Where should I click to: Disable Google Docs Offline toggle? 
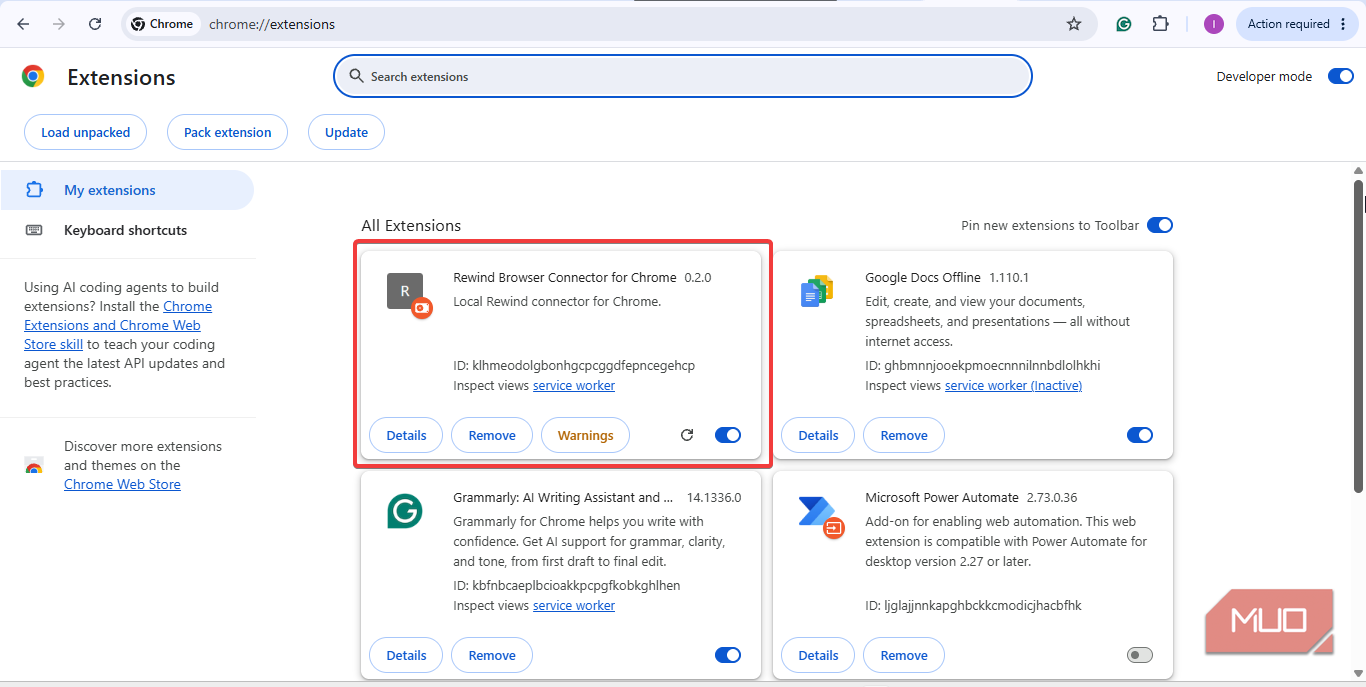1140,435
